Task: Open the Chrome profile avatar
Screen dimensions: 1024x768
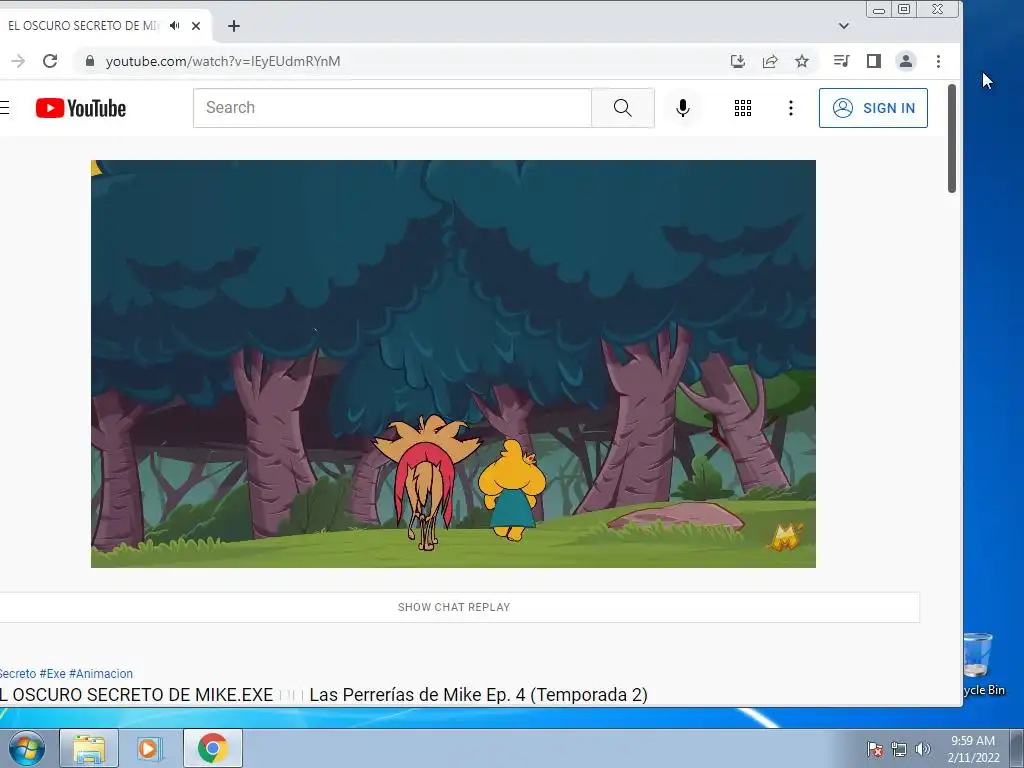Action: tap(906, 61)
